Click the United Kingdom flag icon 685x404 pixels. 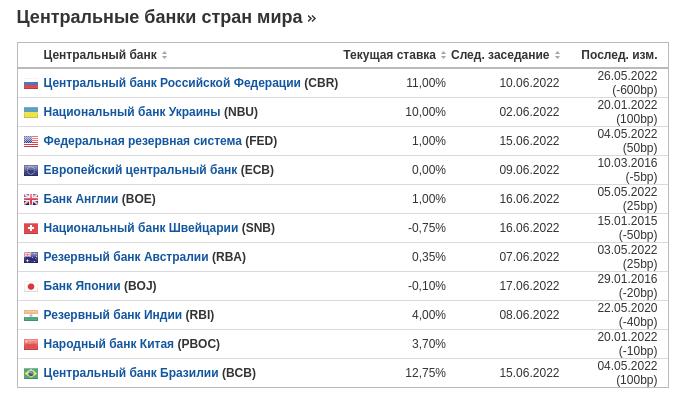click(31, 200)
